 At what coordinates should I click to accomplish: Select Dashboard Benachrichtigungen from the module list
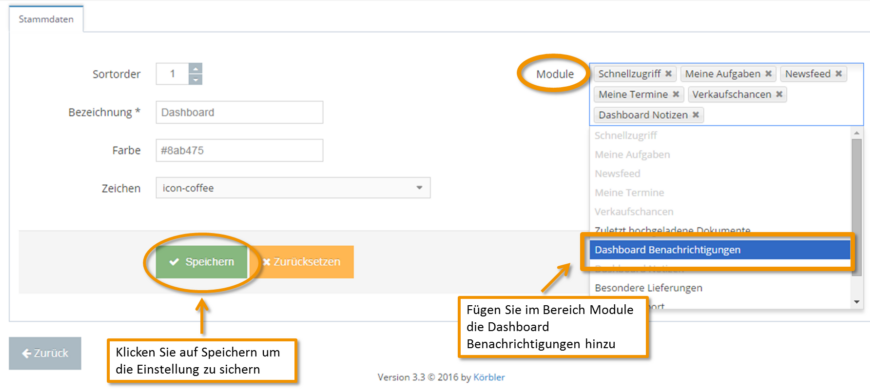click(x=720, y=250)
